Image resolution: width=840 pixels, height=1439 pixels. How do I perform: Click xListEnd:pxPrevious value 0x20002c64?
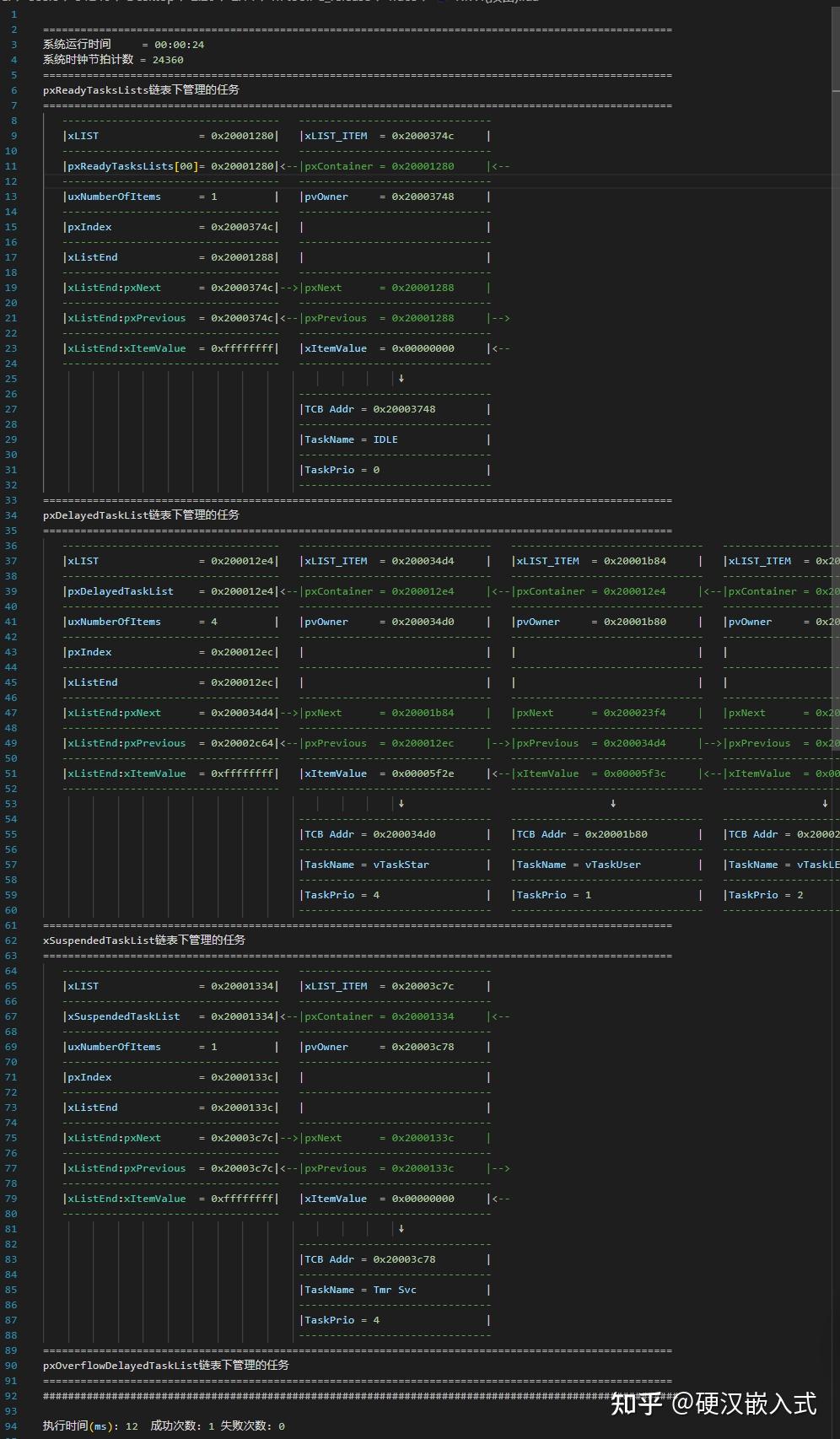(242, 743)
